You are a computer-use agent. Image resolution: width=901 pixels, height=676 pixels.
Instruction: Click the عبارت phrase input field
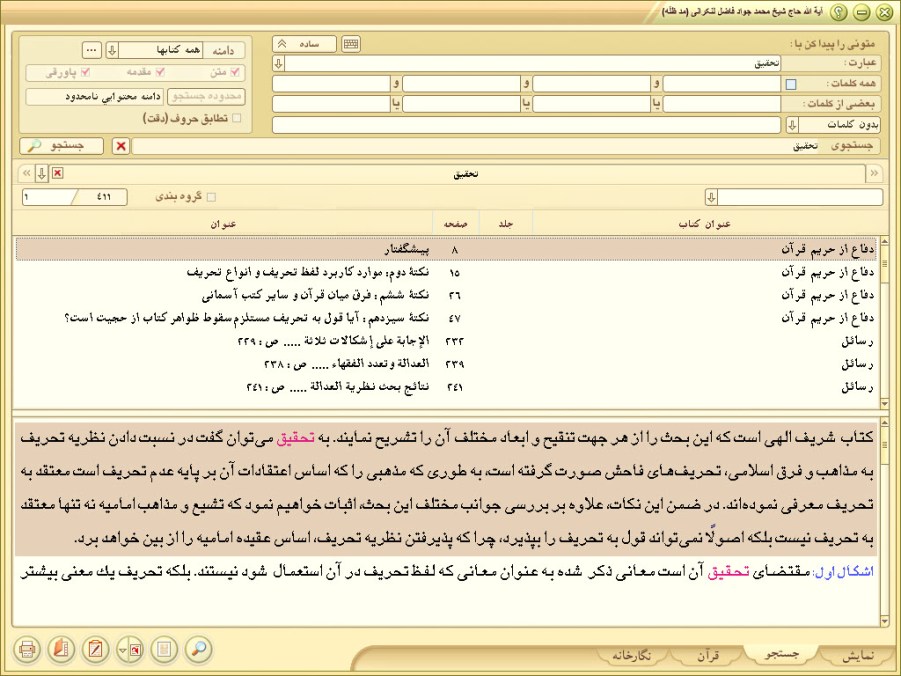(530, 64)
